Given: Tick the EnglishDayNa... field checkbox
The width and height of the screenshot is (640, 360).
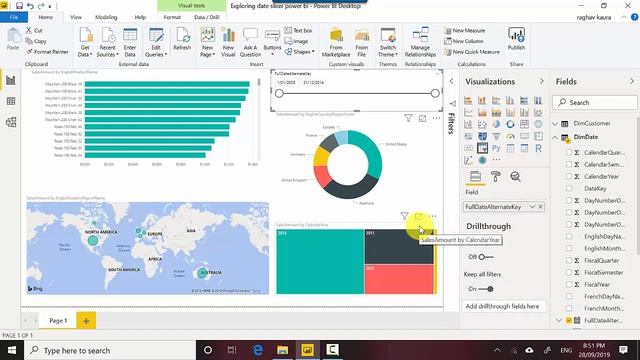Looking at the screenshot, I should [569, 236].
